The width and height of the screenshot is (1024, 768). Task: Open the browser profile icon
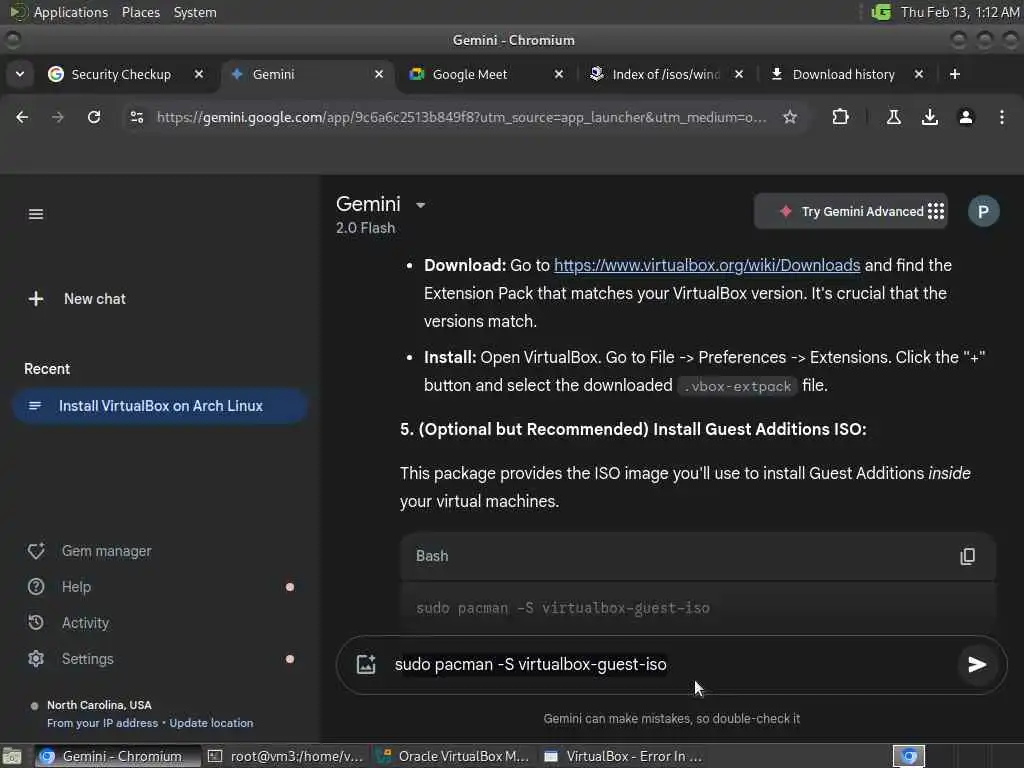(x=966, y=118)
